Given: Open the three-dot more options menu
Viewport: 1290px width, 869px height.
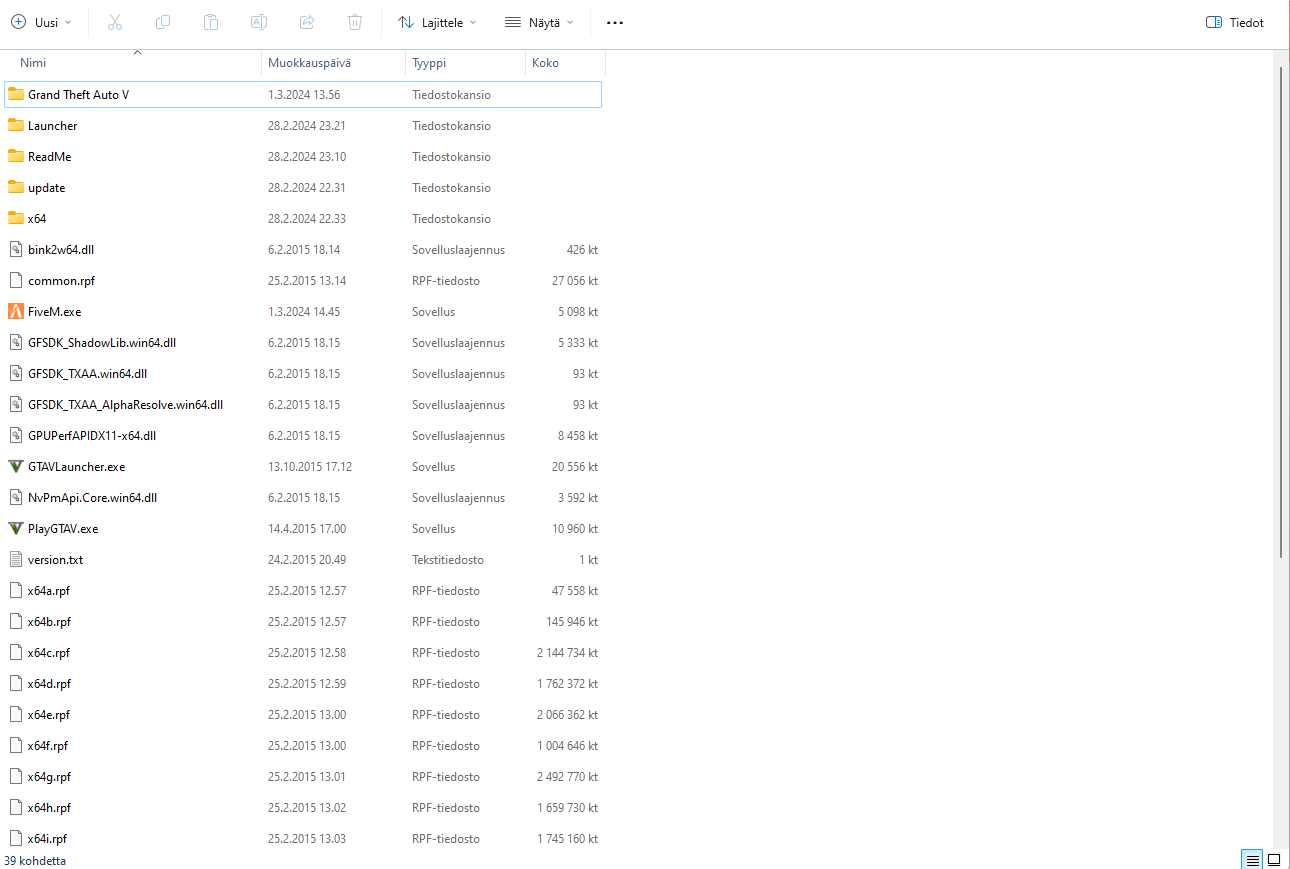Looking at the screenshot, I should coord(615,22).
